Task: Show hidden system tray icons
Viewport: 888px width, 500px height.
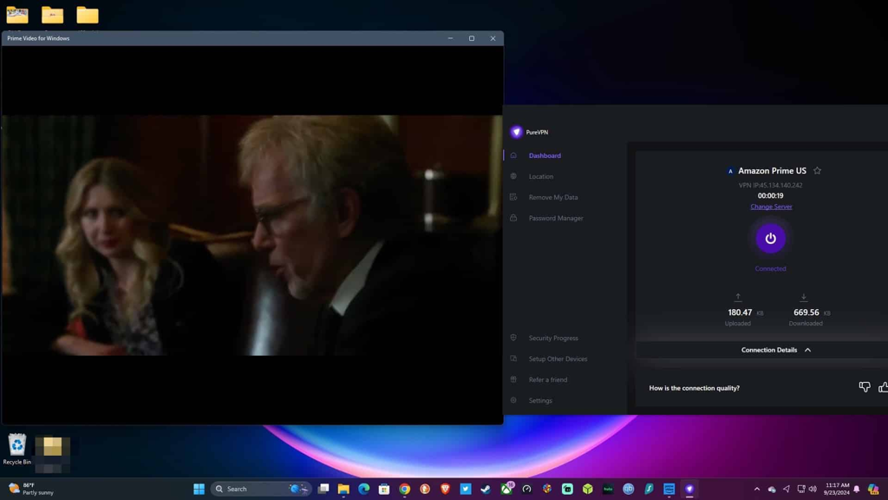Action: pyautogui.click(x=757, y=489)
